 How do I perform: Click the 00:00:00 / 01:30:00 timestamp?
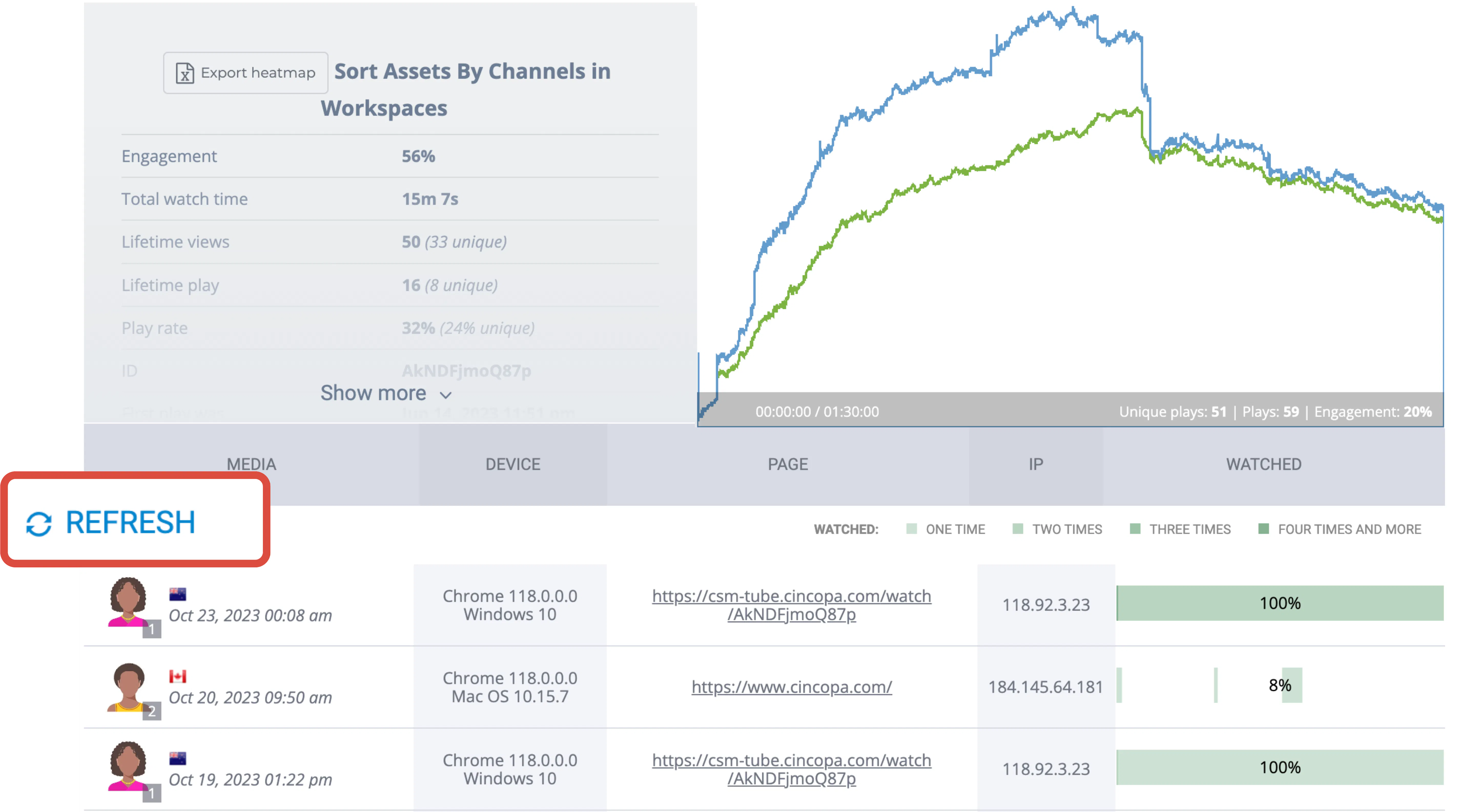click(817, 411)
